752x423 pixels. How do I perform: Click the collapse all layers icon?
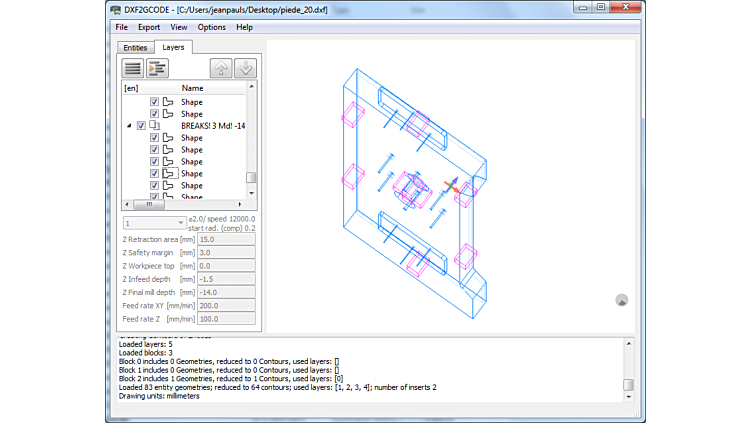133,68
